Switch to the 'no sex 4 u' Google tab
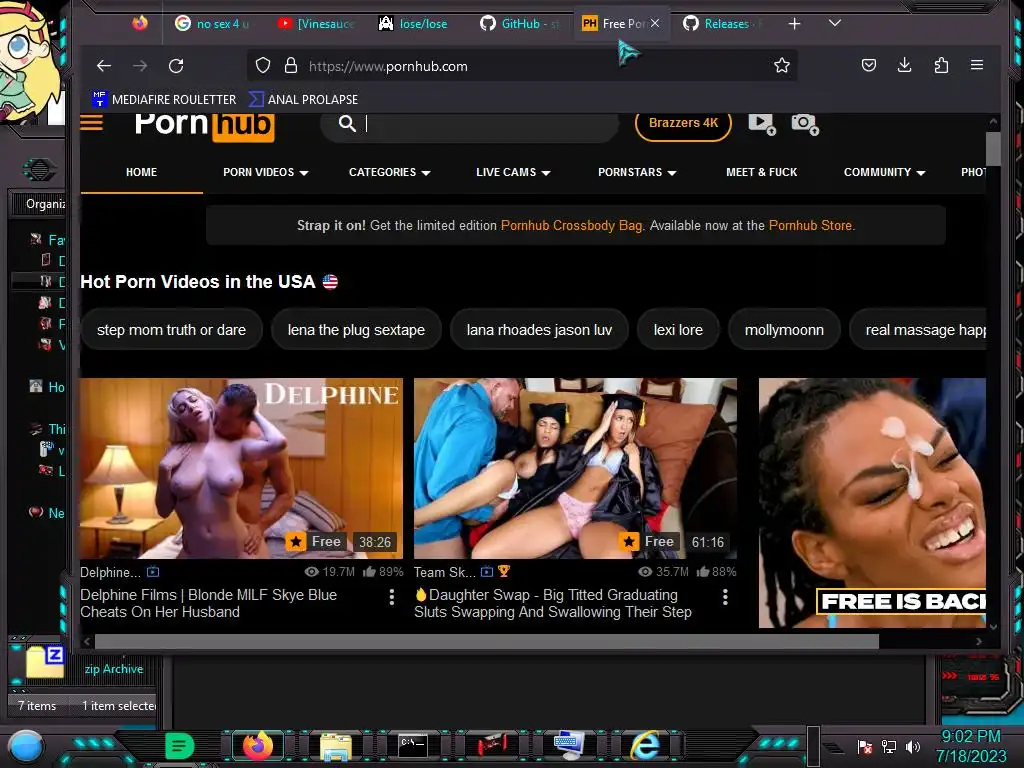The width and height of the screenshot is (1024, 768). point(212,24)
